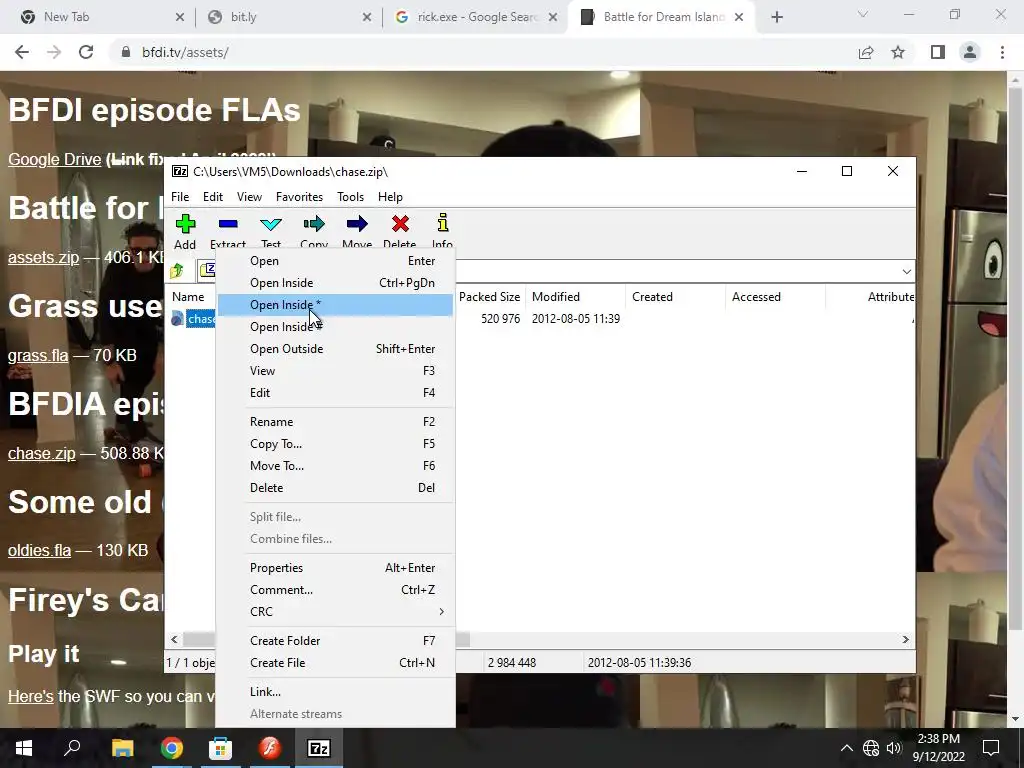Click the grass.fla link
The height and width of the screenshot is (768, 1024).
(x=38, y=355)
